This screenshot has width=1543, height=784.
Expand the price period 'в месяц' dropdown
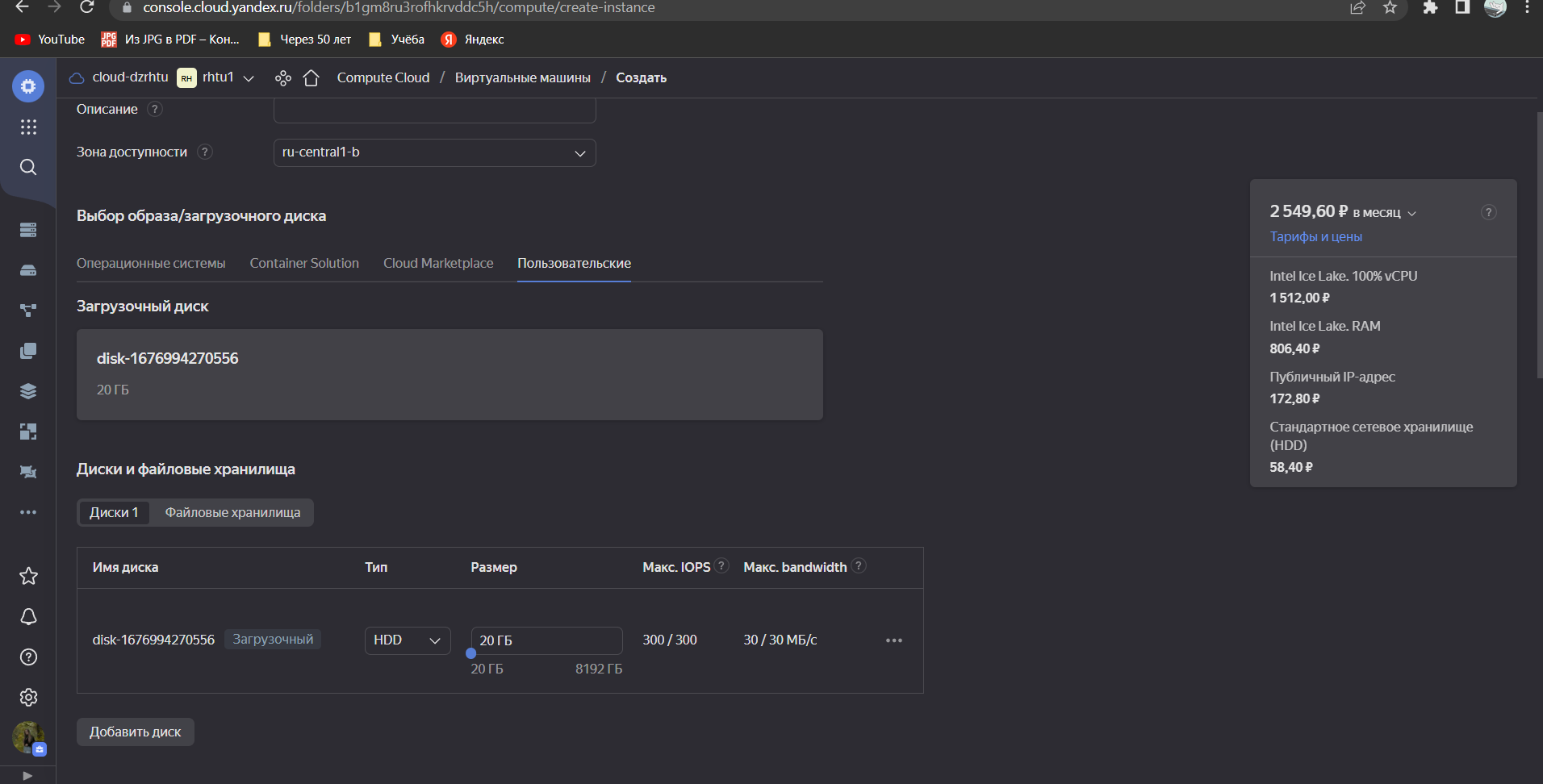click(1384, 213)
